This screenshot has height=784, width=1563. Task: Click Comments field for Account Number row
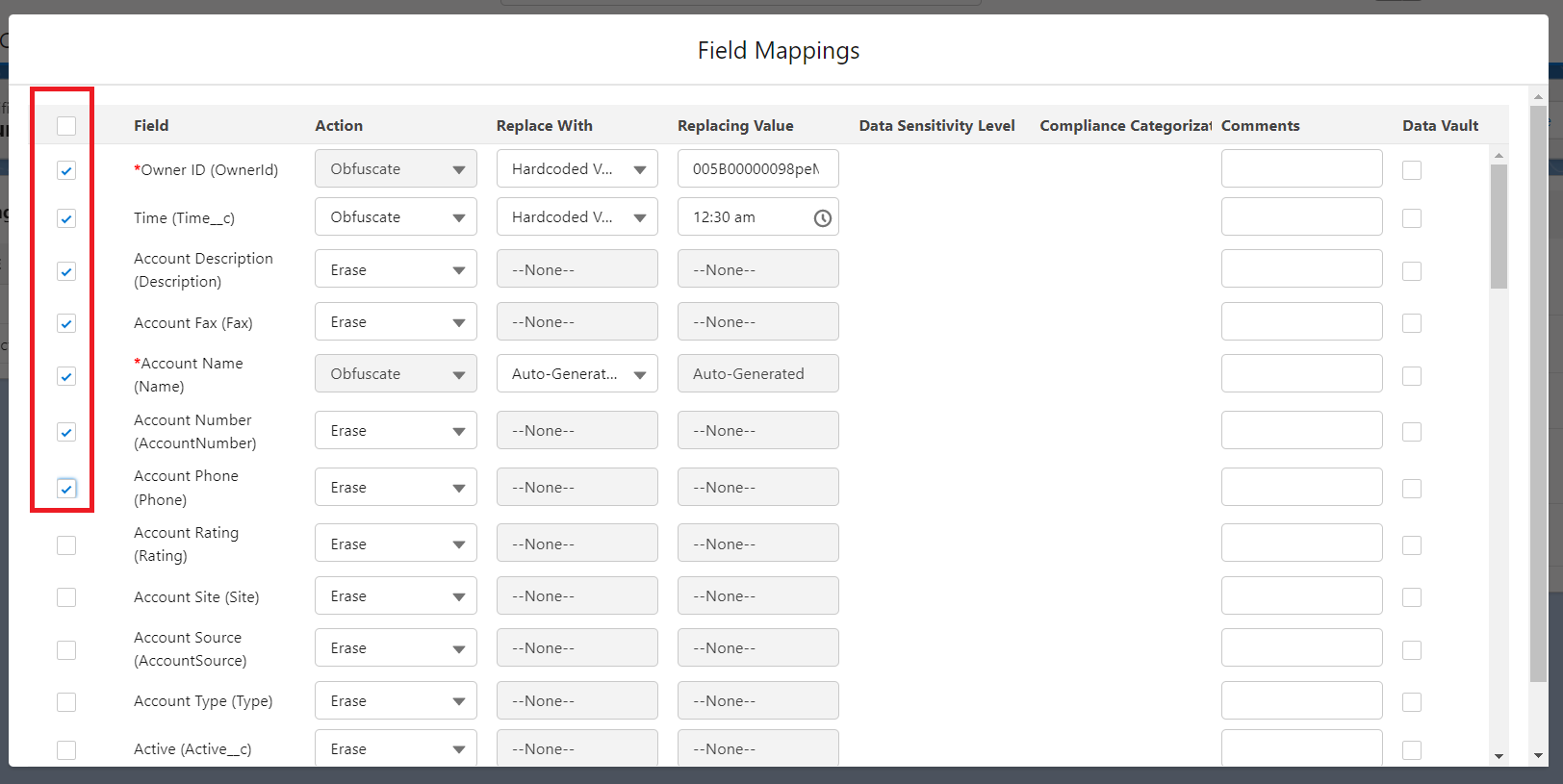point(1301,431)
